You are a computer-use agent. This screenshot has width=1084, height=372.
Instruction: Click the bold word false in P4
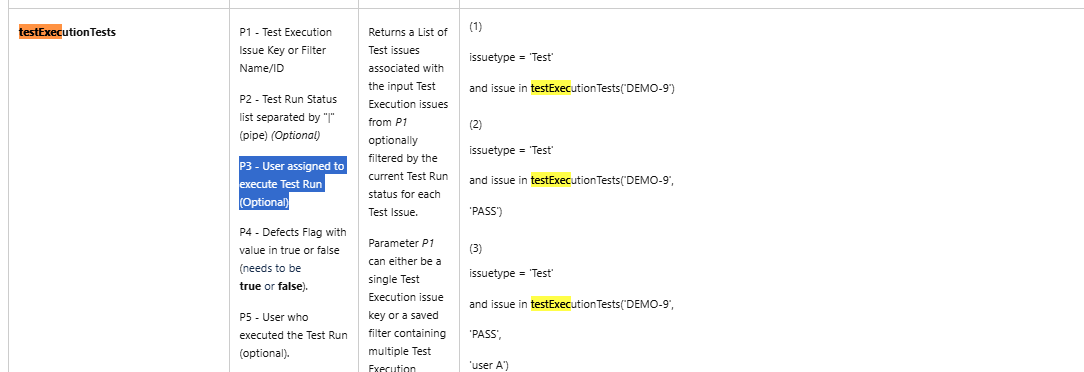tap(290, 286)
